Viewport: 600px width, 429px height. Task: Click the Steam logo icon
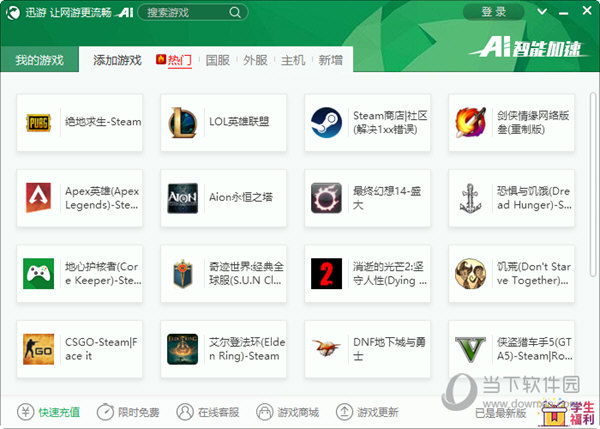(x=326, y=122)
